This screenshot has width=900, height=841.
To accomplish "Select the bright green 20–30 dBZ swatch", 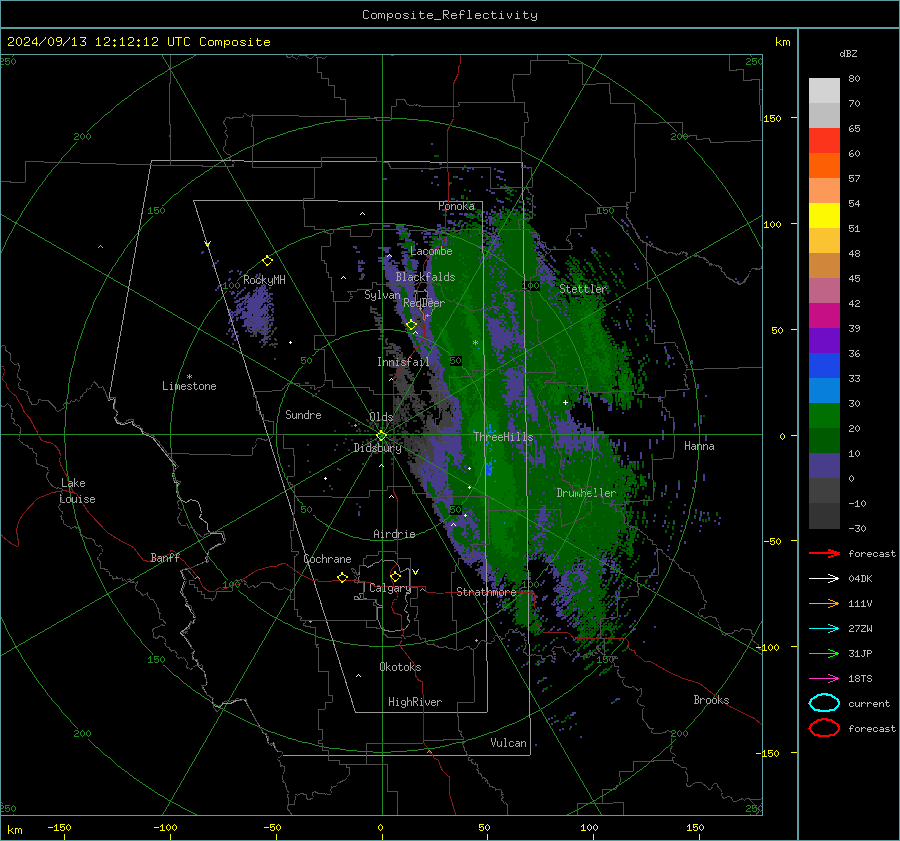I will 824,416.
